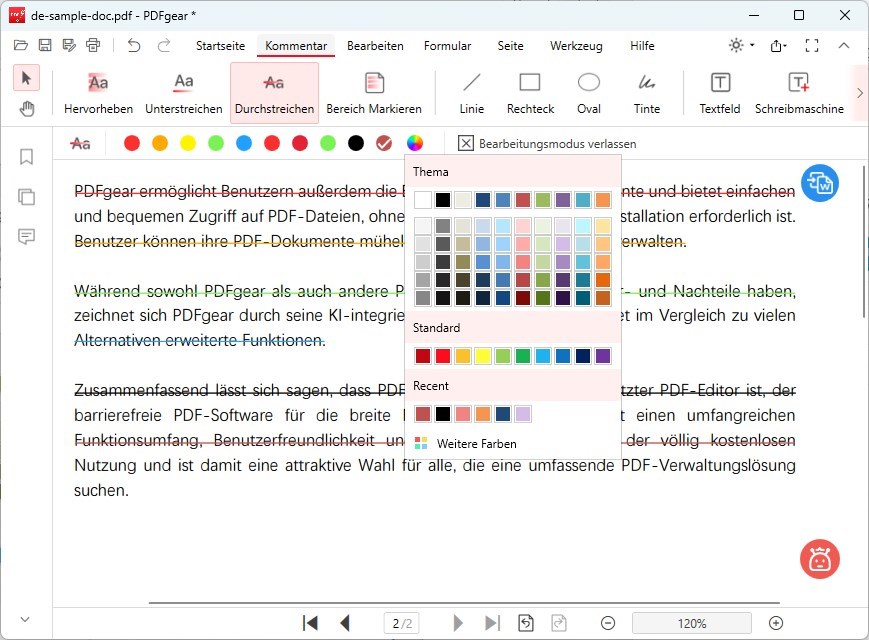Screen dimensions: 869x640
Task: Pick the Linie drawing tool
Action: [472, 93]
